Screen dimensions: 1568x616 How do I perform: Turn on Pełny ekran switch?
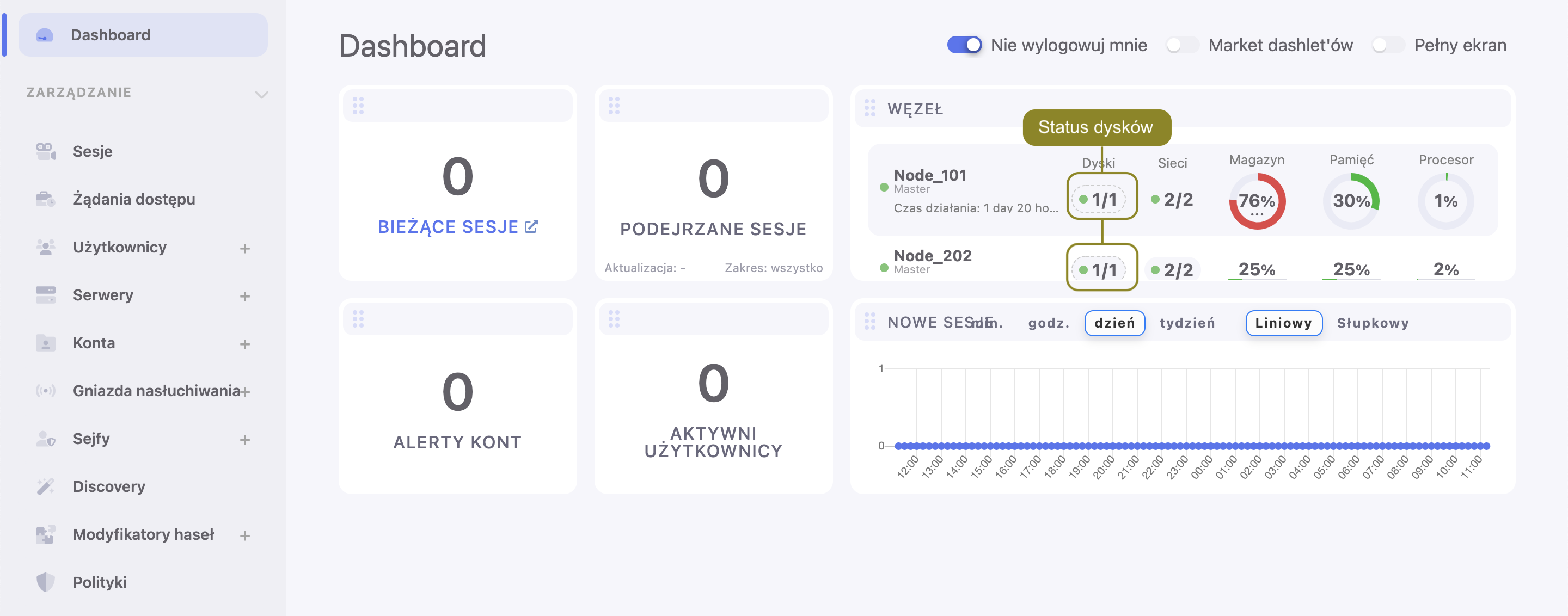click(1387, 45)
